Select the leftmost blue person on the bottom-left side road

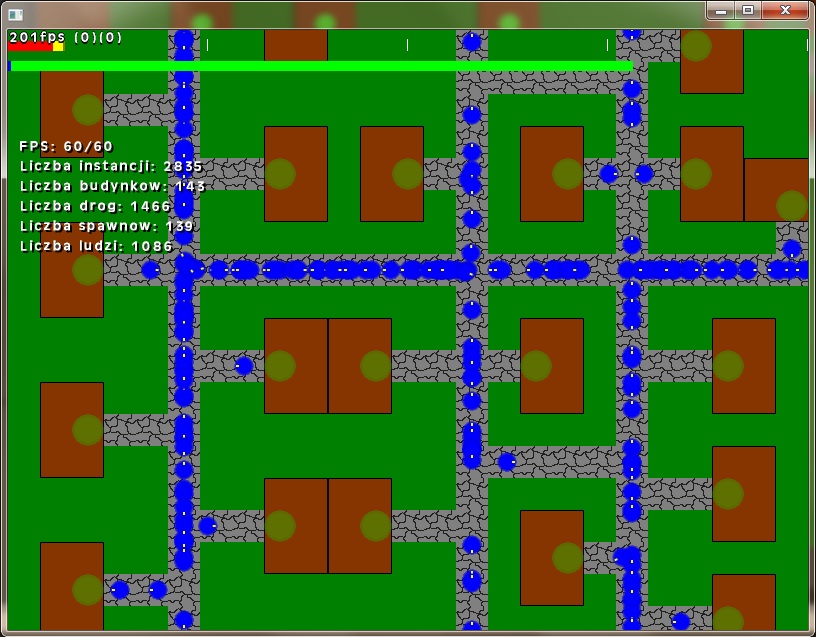[120, 590]
